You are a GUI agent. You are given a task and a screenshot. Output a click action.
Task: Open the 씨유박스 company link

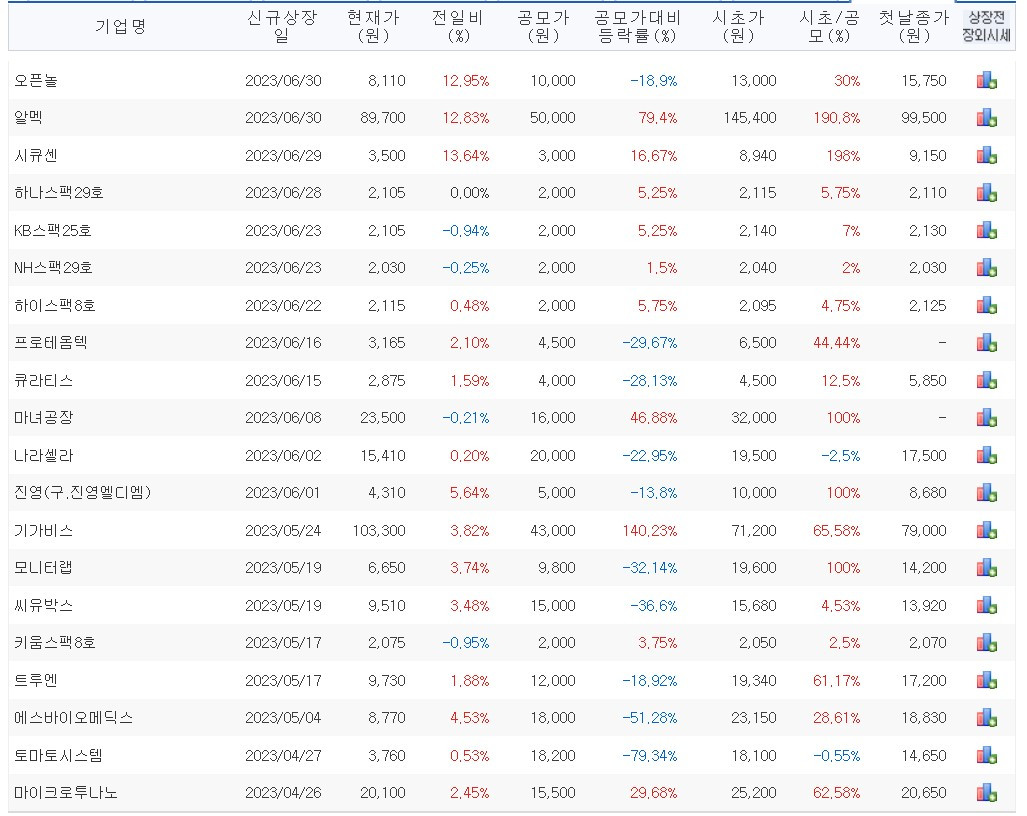43,605
